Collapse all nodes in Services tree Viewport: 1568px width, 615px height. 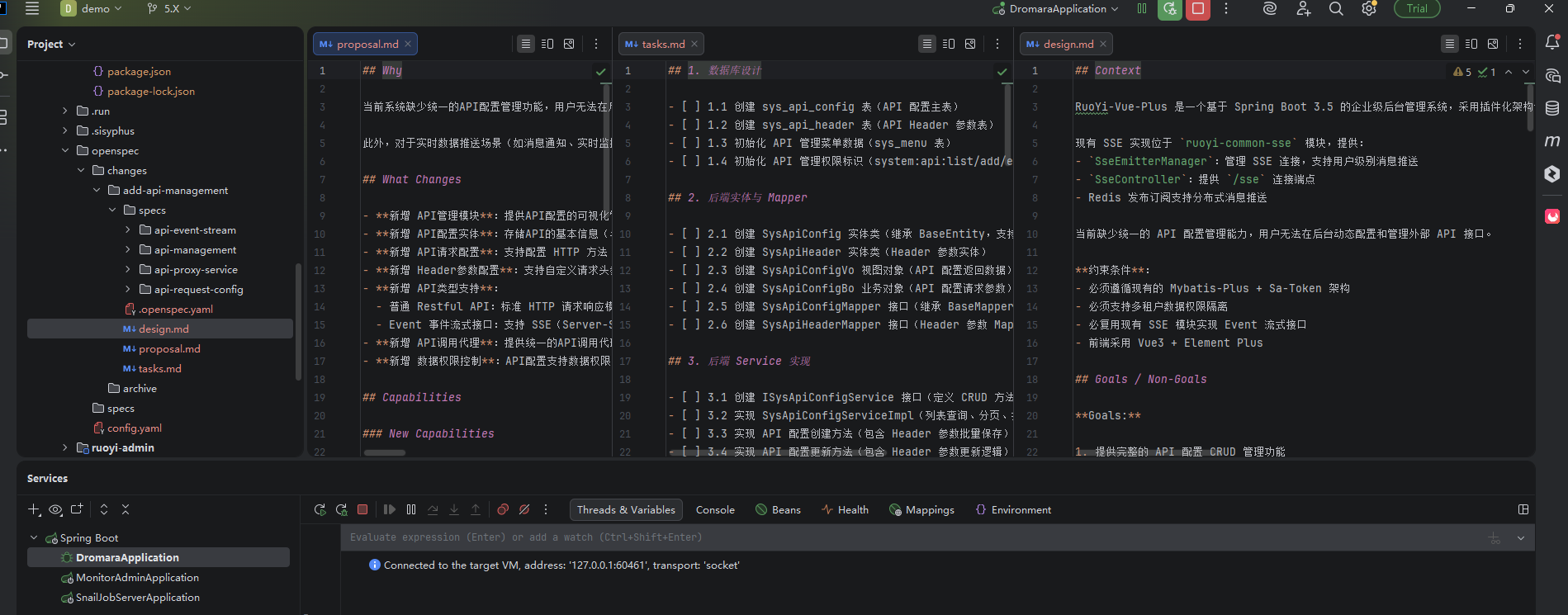point(126,509)
